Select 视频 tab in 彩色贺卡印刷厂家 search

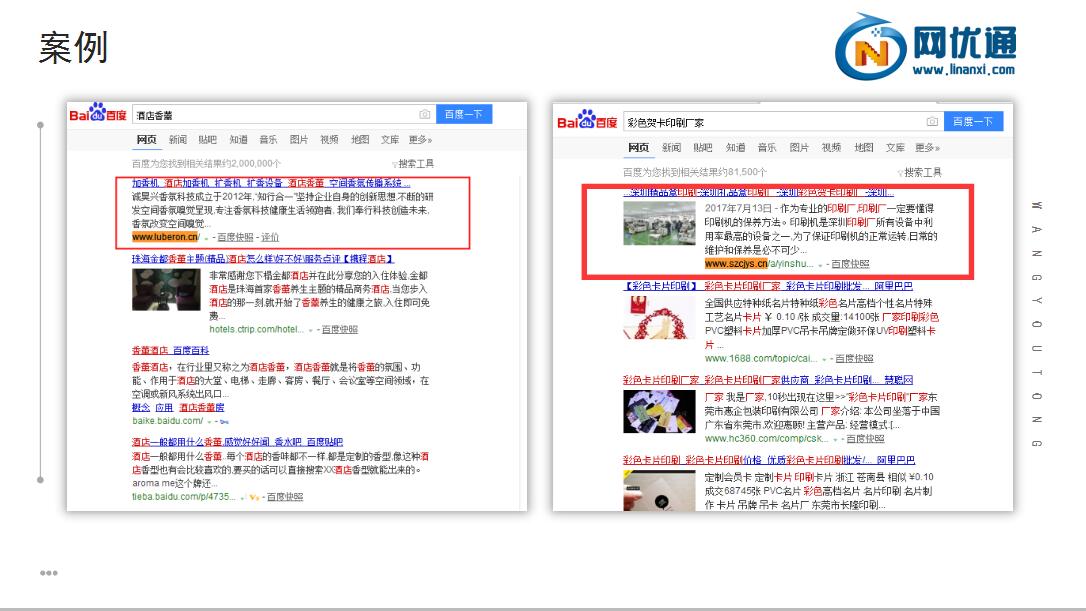click(831, 148)
